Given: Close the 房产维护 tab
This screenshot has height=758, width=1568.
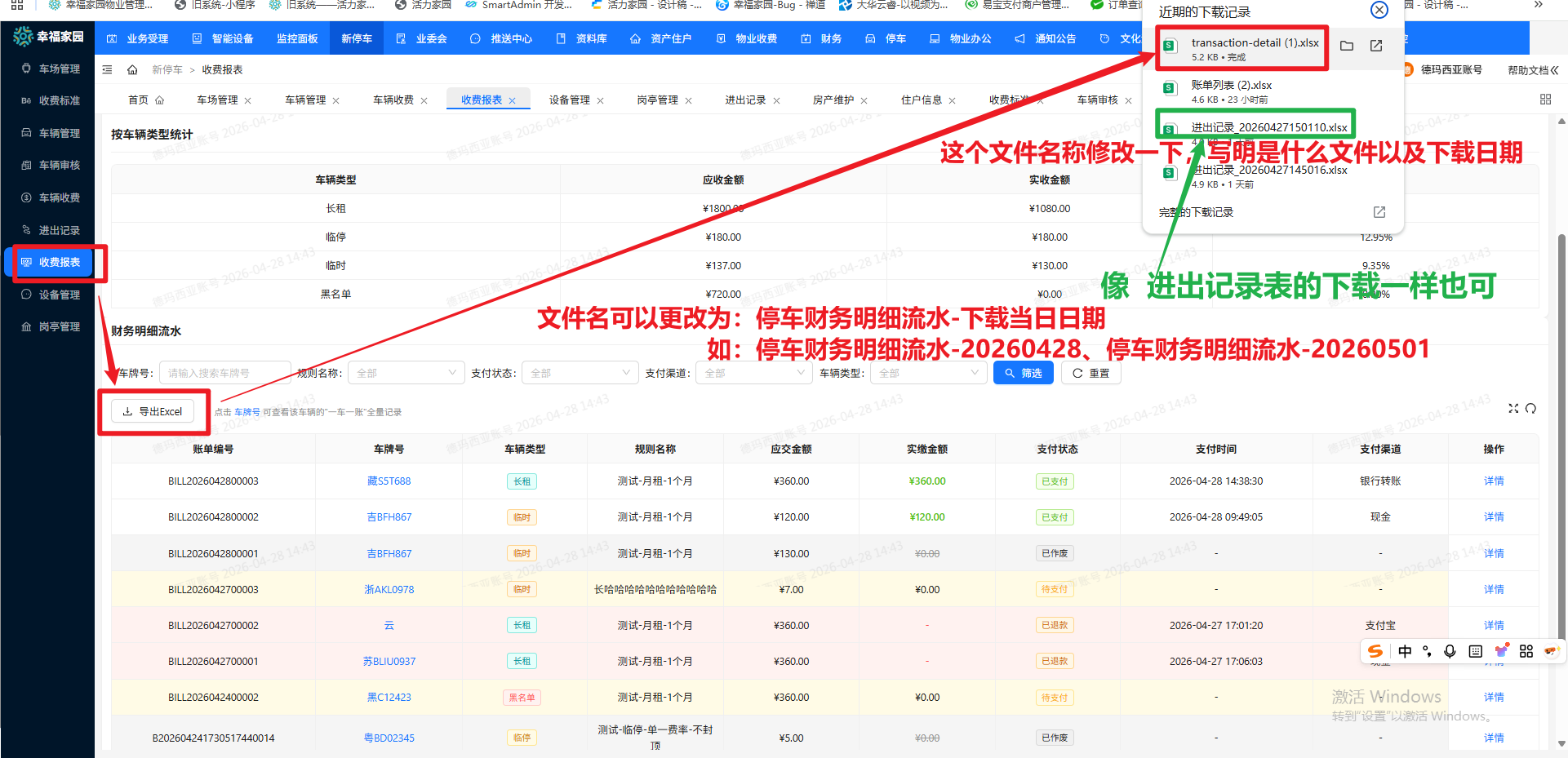Looking at the screenshot, I should tap(864, 100).
